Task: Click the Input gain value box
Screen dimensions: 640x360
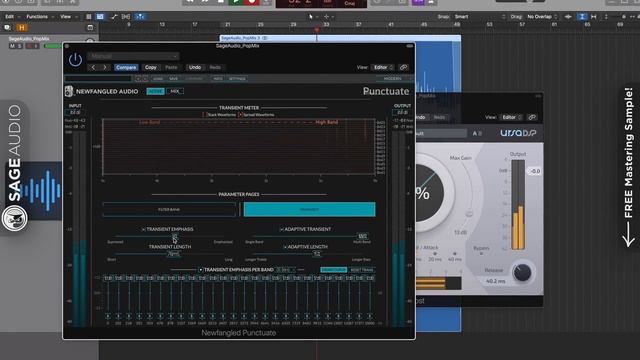Action: tap(75, 112)
